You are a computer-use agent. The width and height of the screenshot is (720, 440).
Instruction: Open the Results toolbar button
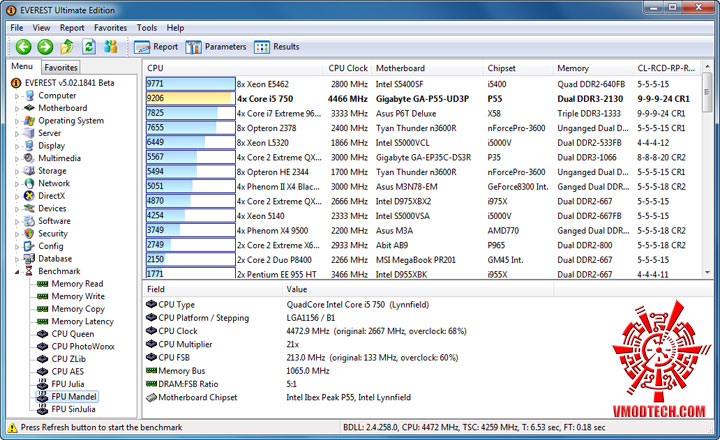click(x=276, y=47)
